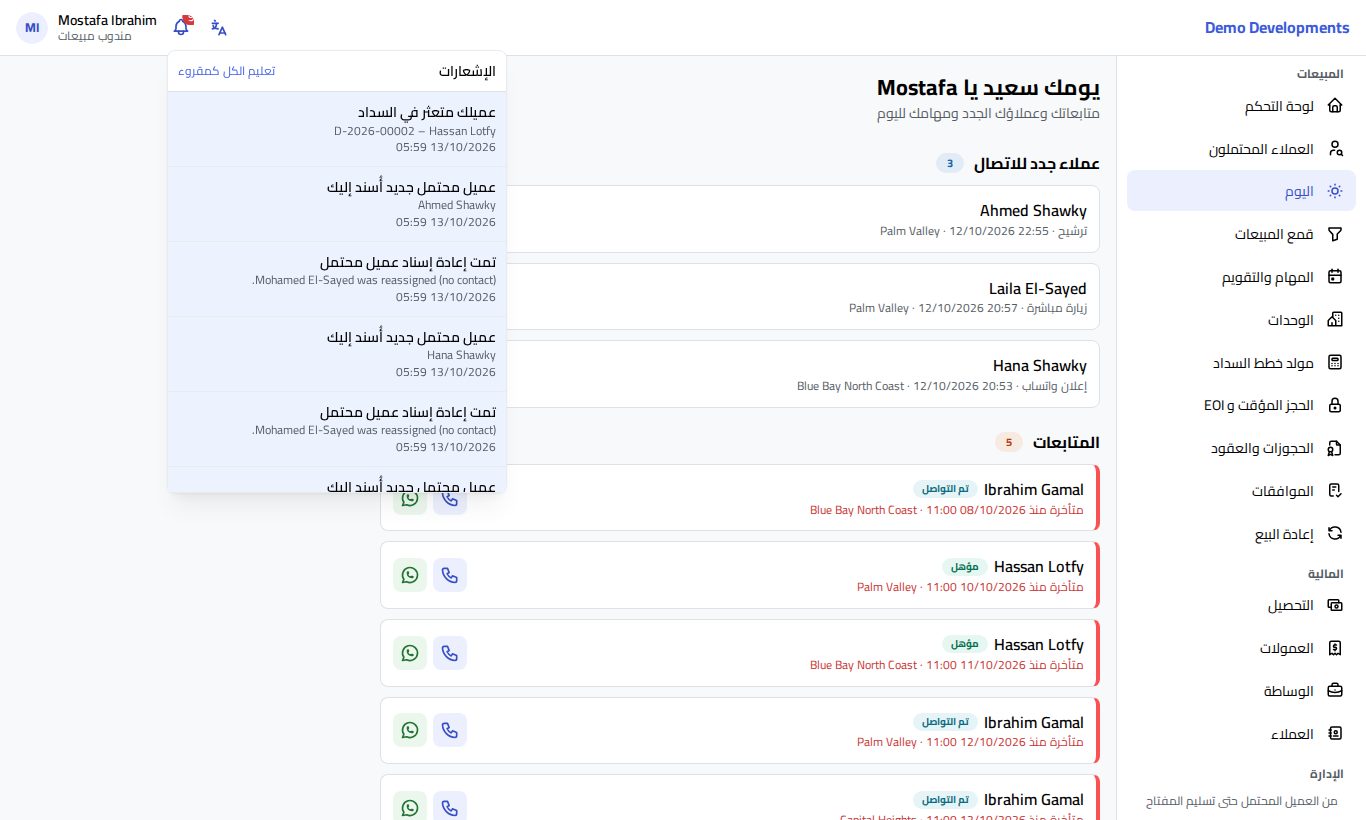Call Hassan Lotfy on the 10/10/2026 Palm Valley follow-up

(450, 575)
